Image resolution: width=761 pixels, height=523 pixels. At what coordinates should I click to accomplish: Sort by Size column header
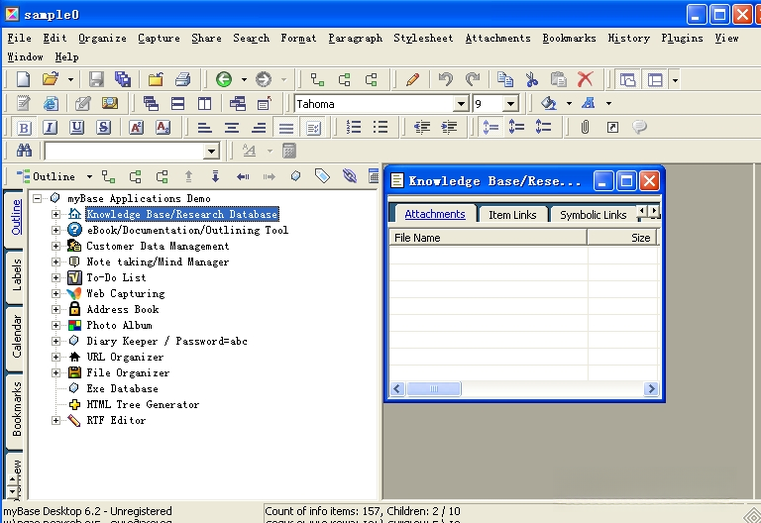pos(622,238)
